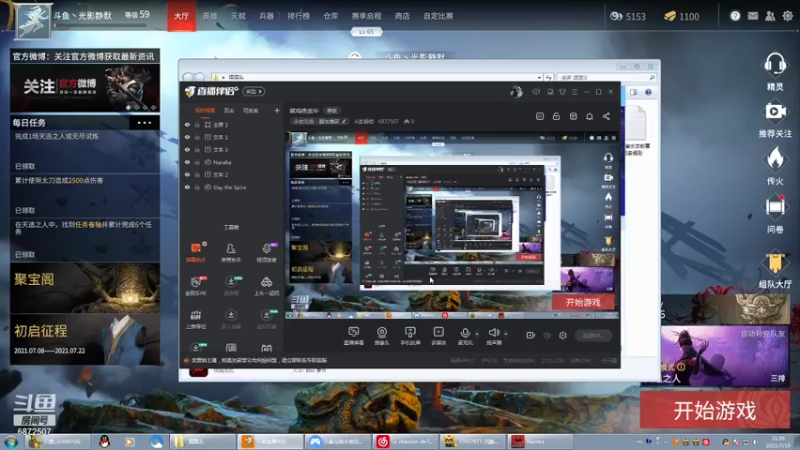Image resolution: width=800 pixels, height=450 pixels.
Task: Select the 商店 tab in the game menu
Action: click(402, 16)
